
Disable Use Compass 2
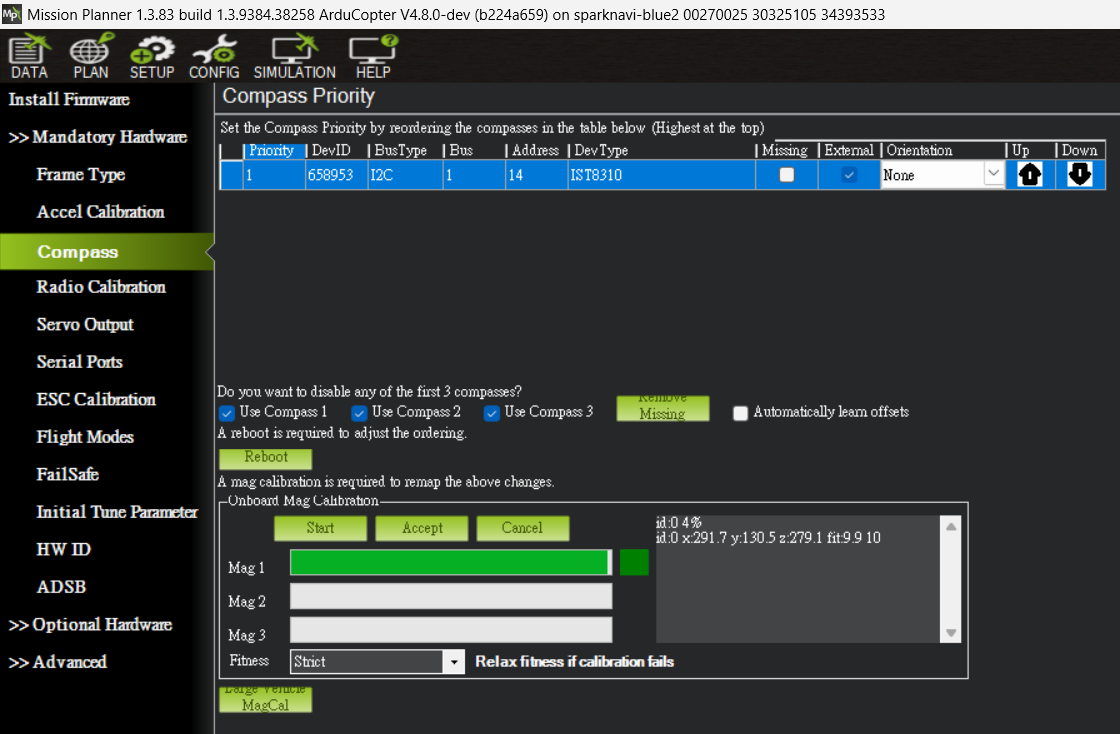(359, 413)
